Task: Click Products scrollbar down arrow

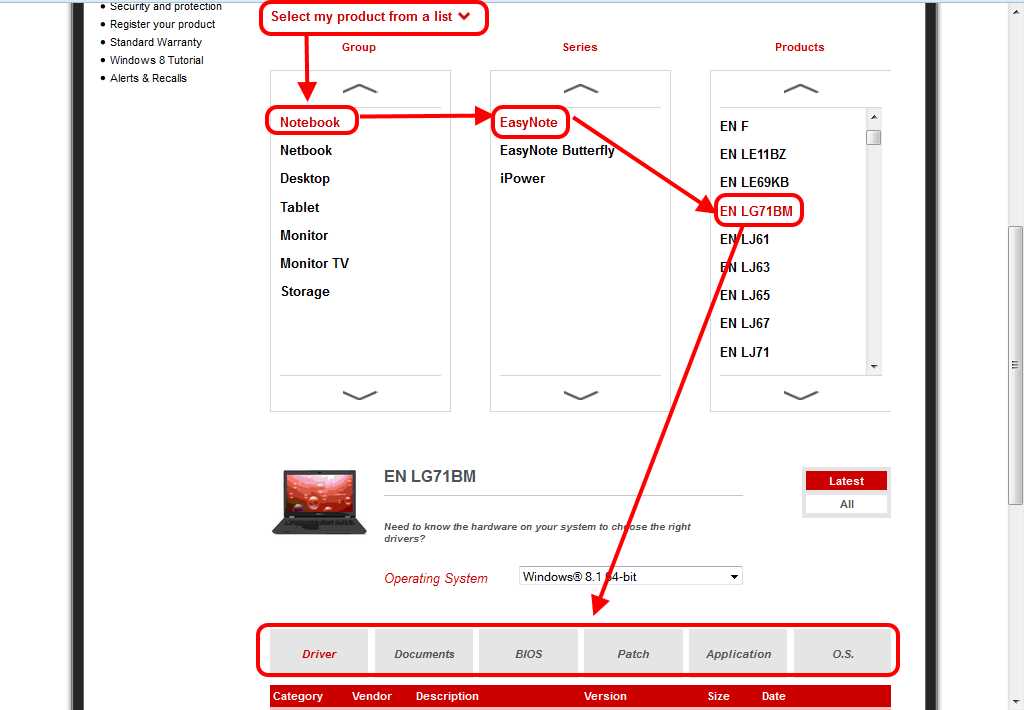Action: click(x=874, y=366)
